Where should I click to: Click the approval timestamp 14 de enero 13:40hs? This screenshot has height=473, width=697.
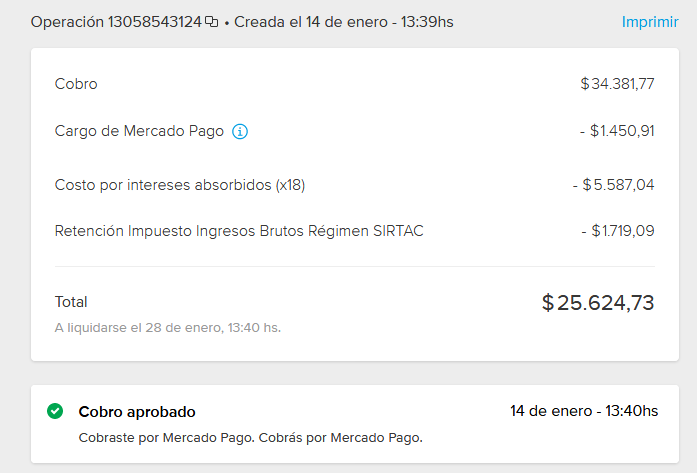pos(584,411)
